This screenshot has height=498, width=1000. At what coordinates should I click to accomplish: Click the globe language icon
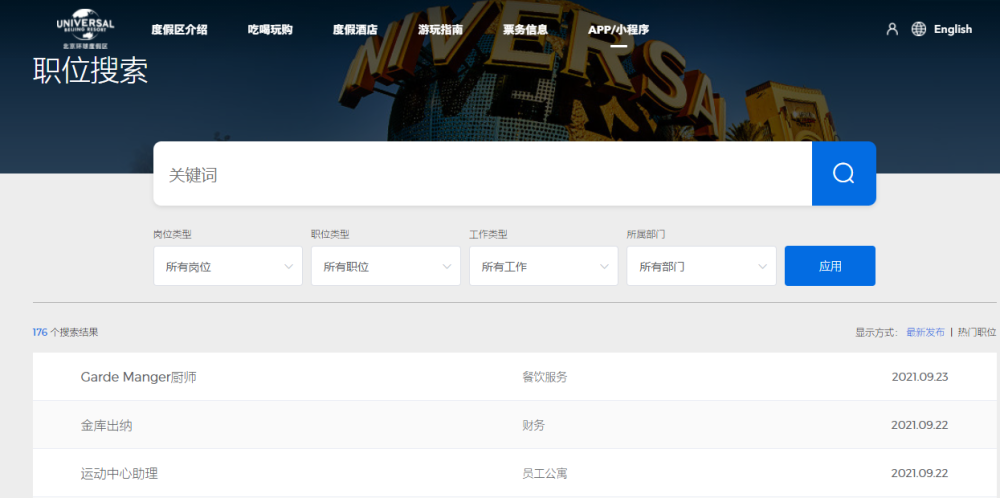(918, 29)
